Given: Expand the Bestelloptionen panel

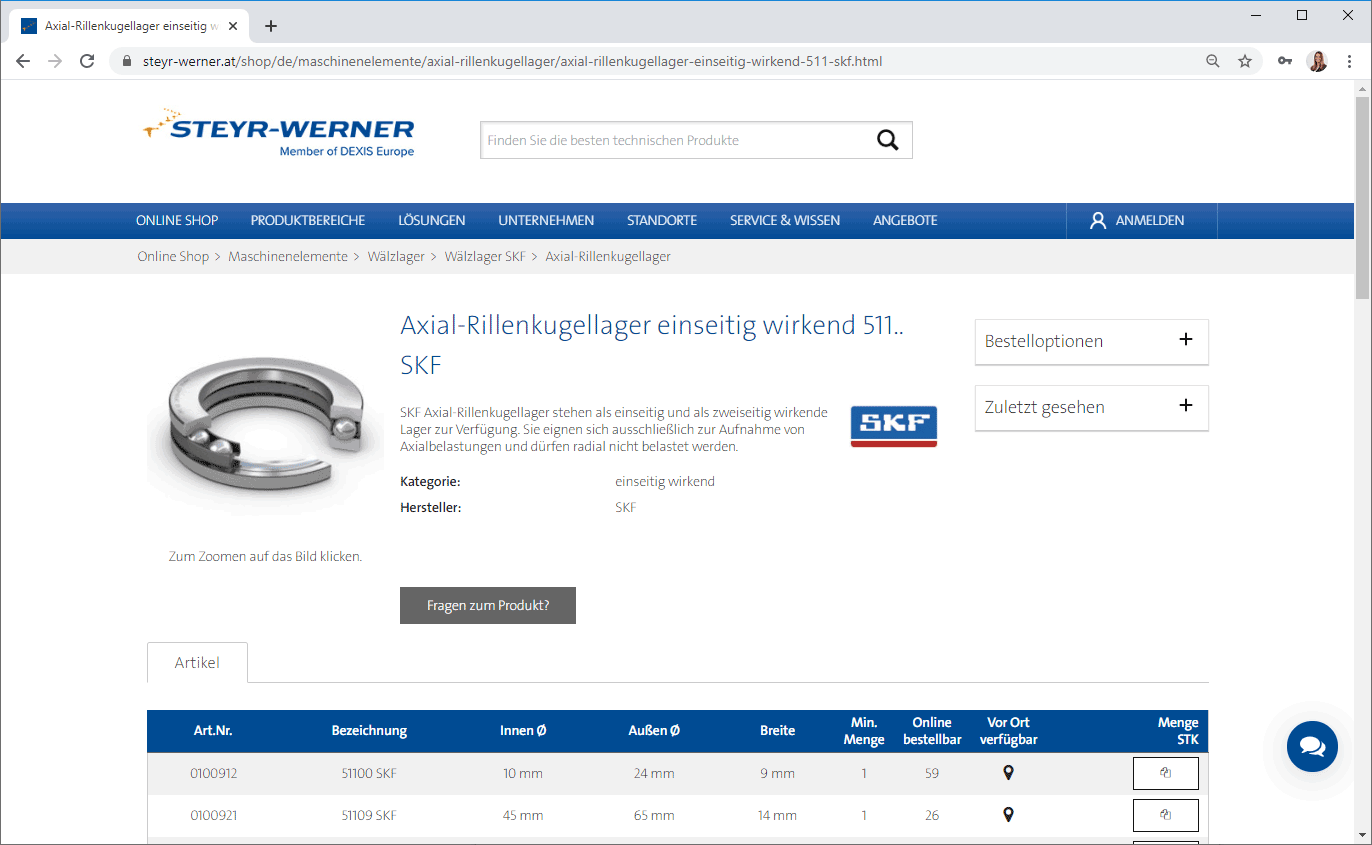Looking at the screenshot, I should tap(1091, 341).
